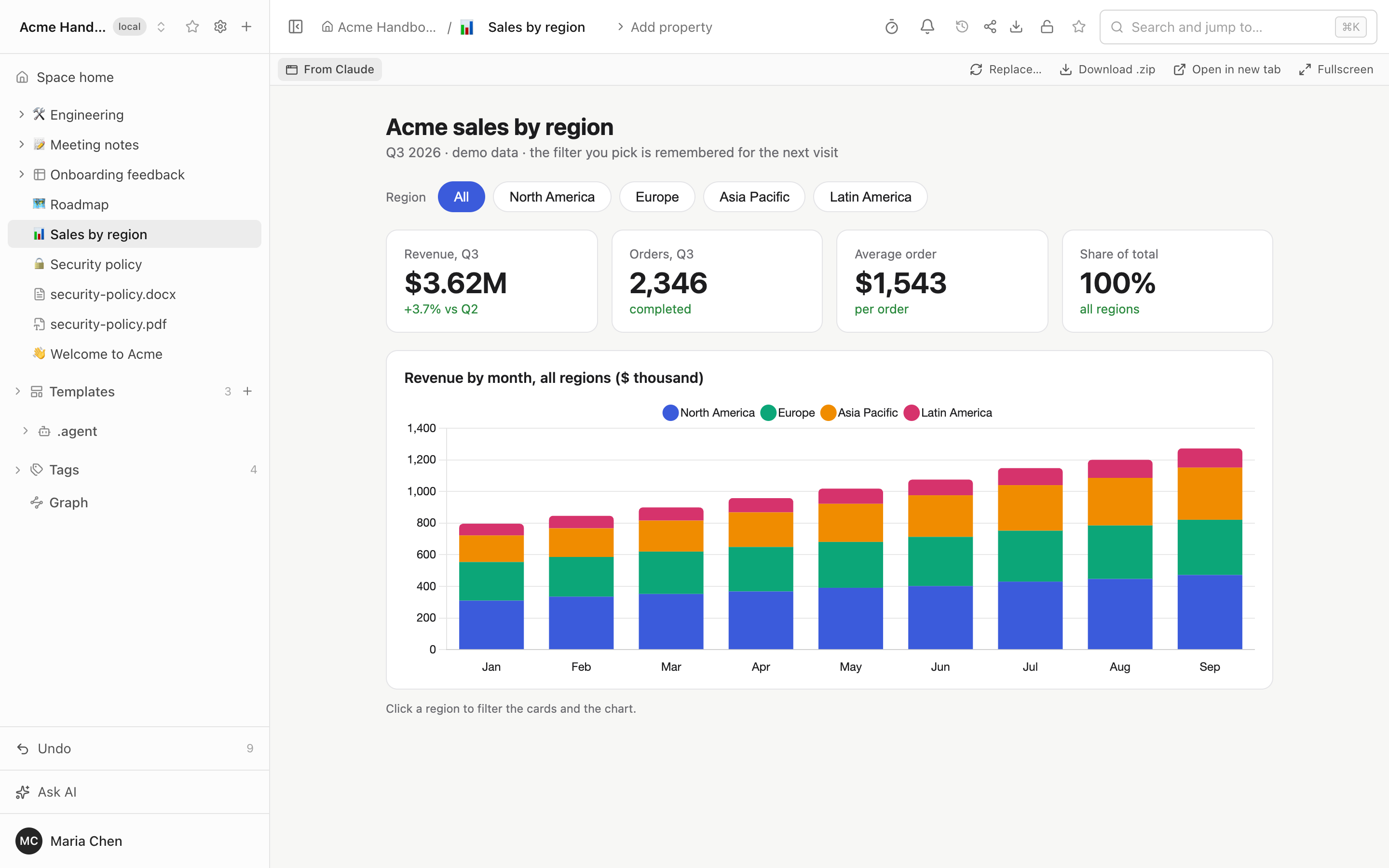Click Open in new tab

click(1227, 69)
